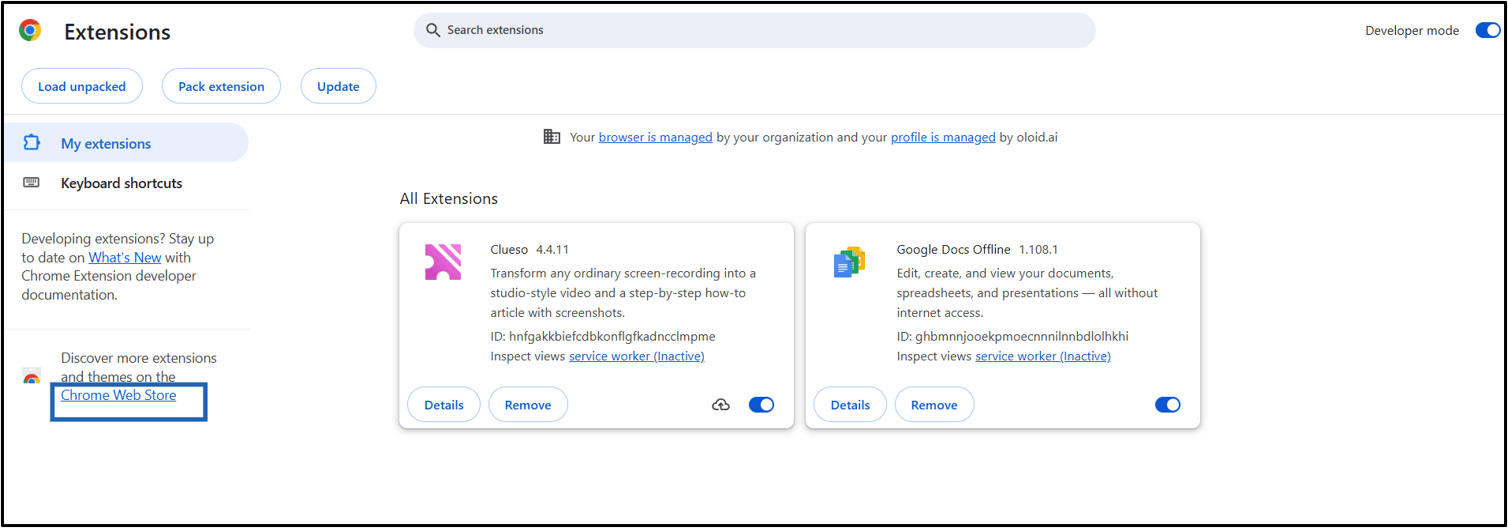The image size is (1508, 528).
Task: Click the browser is managed link
Action: coord(655,137)
